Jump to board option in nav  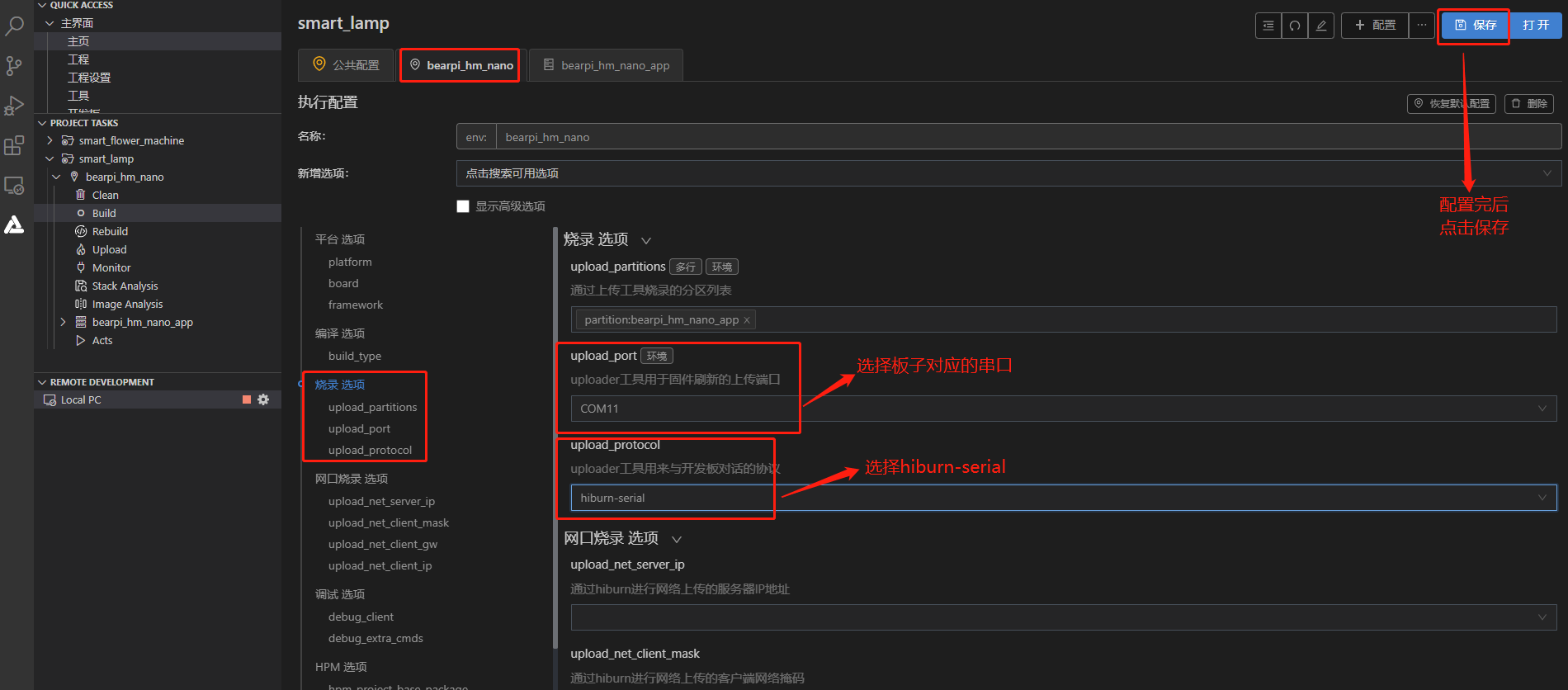point(343,283)
